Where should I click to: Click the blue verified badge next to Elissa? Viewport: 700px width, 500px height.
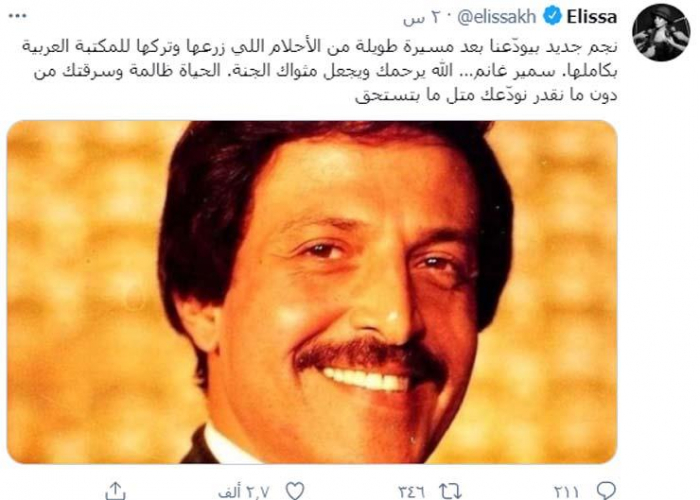552,17
